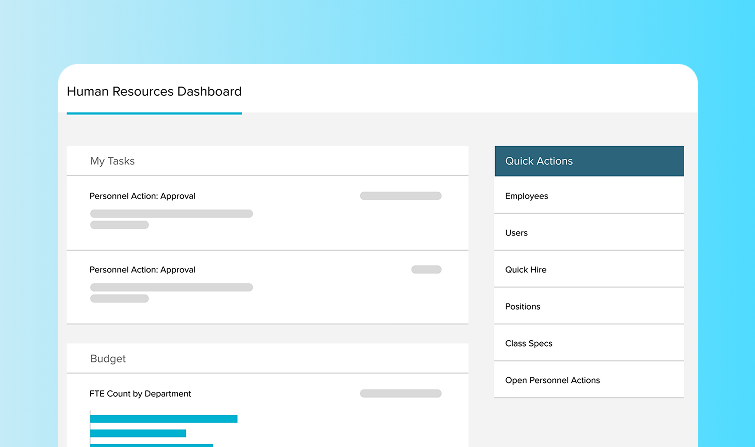Go to Positions in Quick Actions

pyautogui.click(x=589, y=306)
